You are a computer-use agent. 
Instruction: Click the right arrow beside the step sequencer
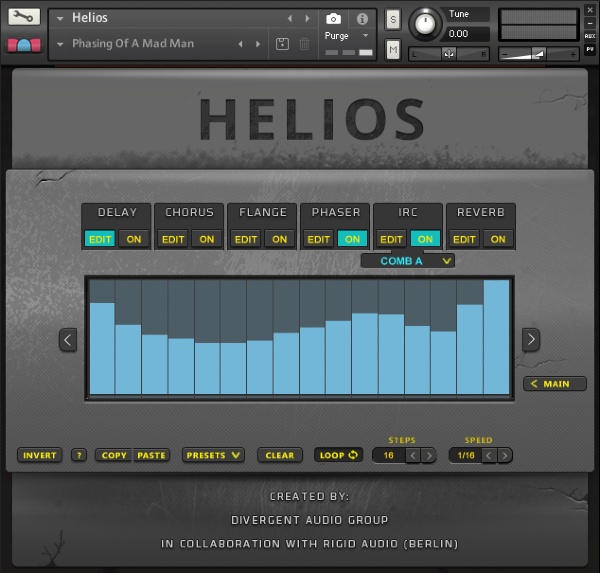pyautogui.click(x=531, y=339)
